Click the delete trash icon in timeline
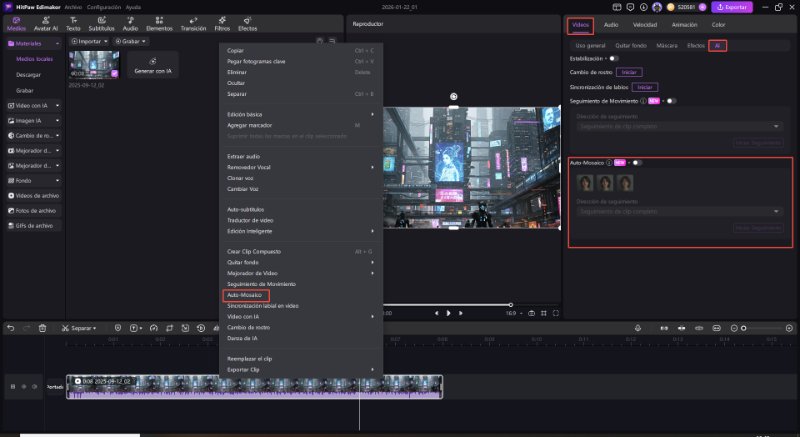The width and height of the screenshot is (800, 437). click(42, 327)
